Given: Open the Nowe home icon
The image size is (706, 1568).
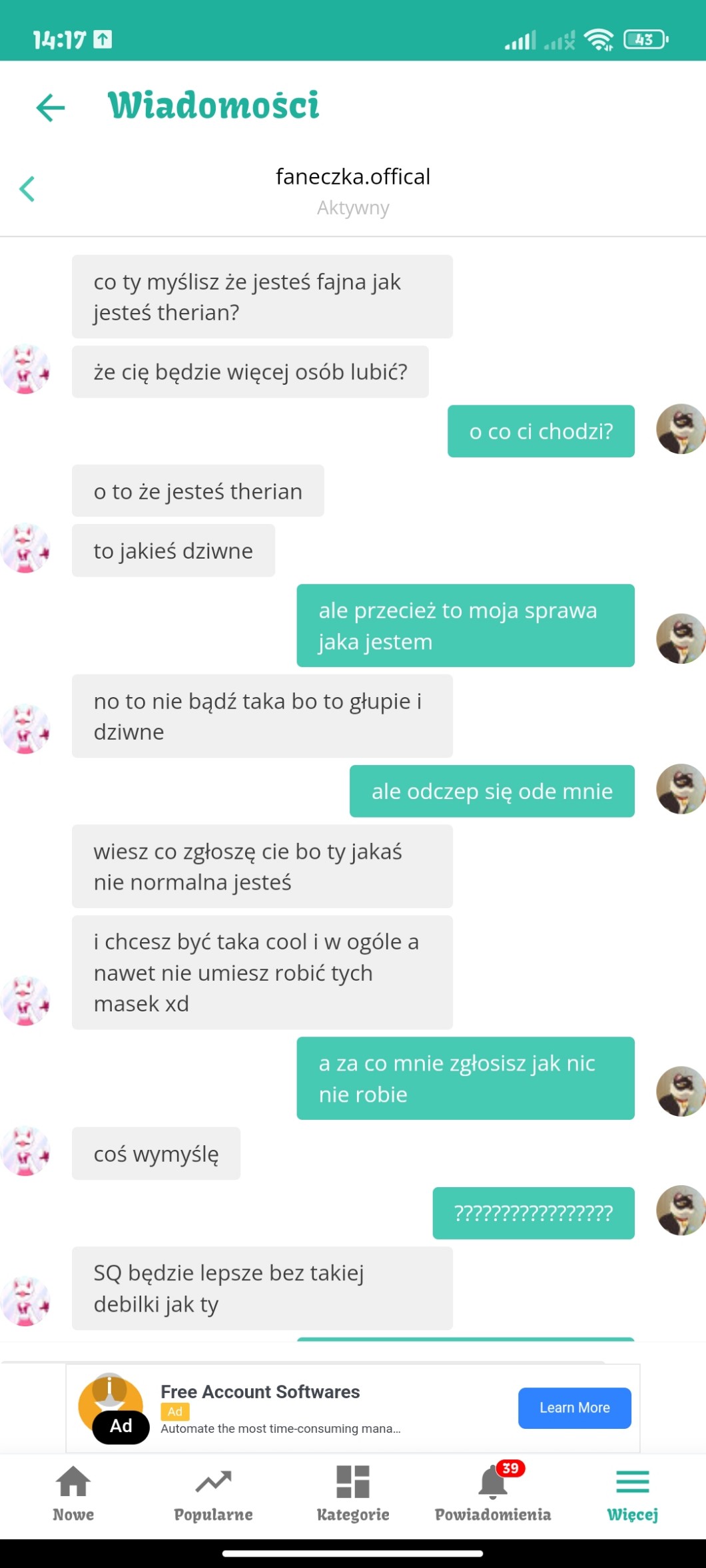Looking at the screenshot, I should pyautogui.click(x=73, y=1482).
